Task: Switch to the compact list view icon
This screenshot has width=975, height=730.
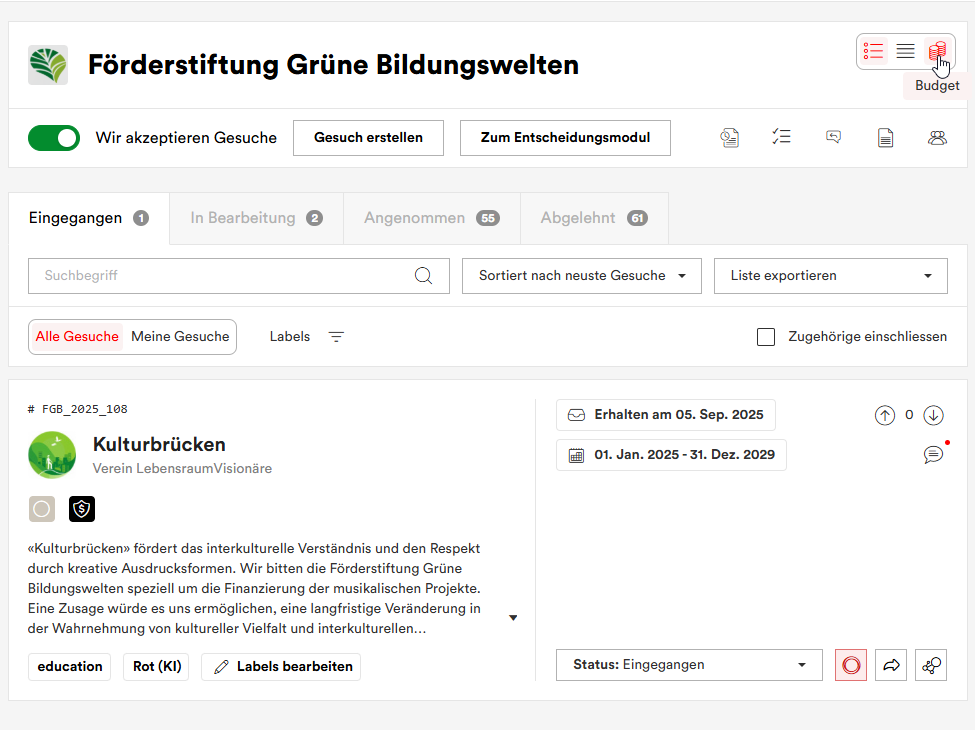Action: coord(905,51)
